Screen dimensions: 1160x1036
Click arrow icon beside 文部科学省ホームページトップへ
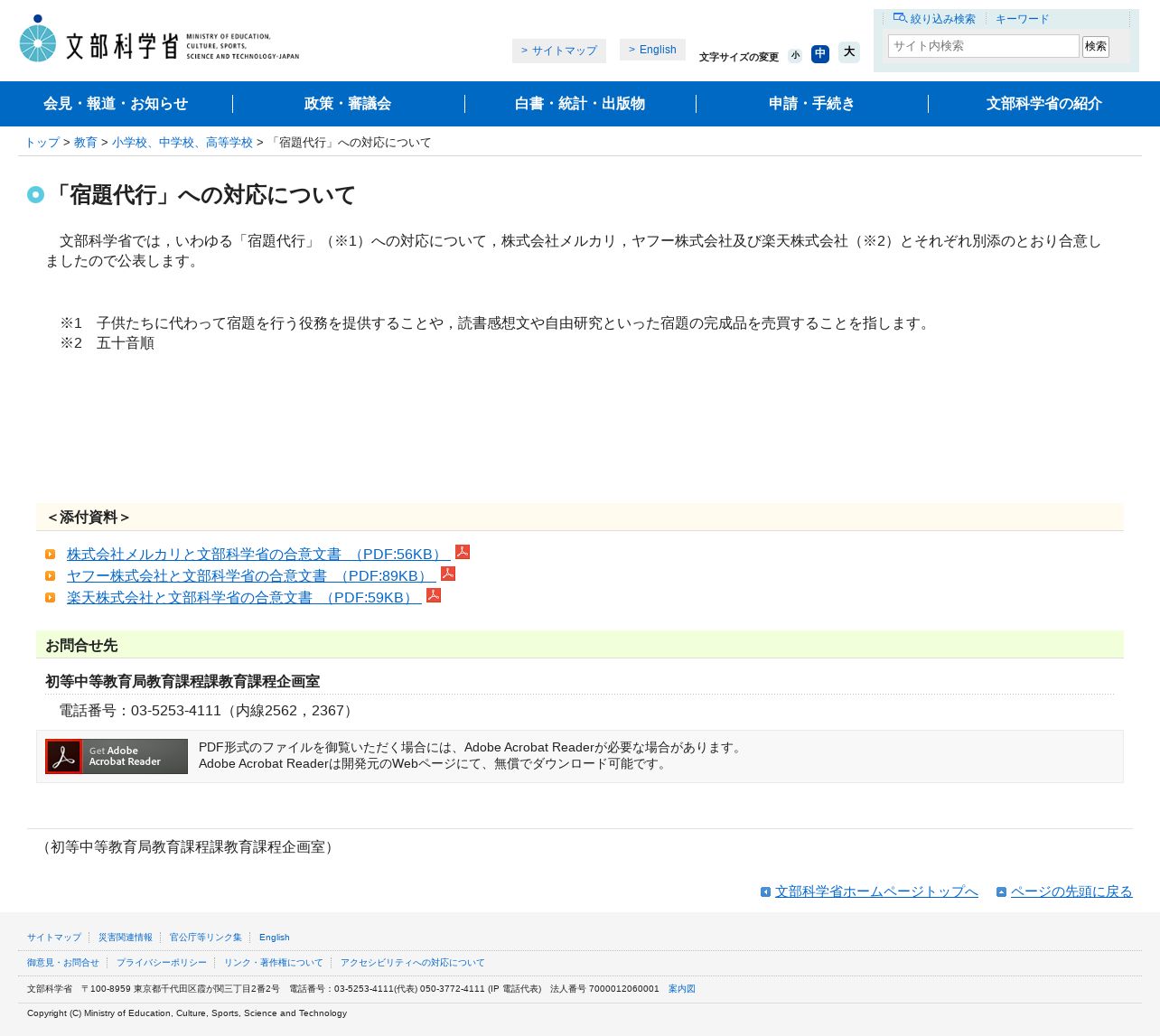765,891
